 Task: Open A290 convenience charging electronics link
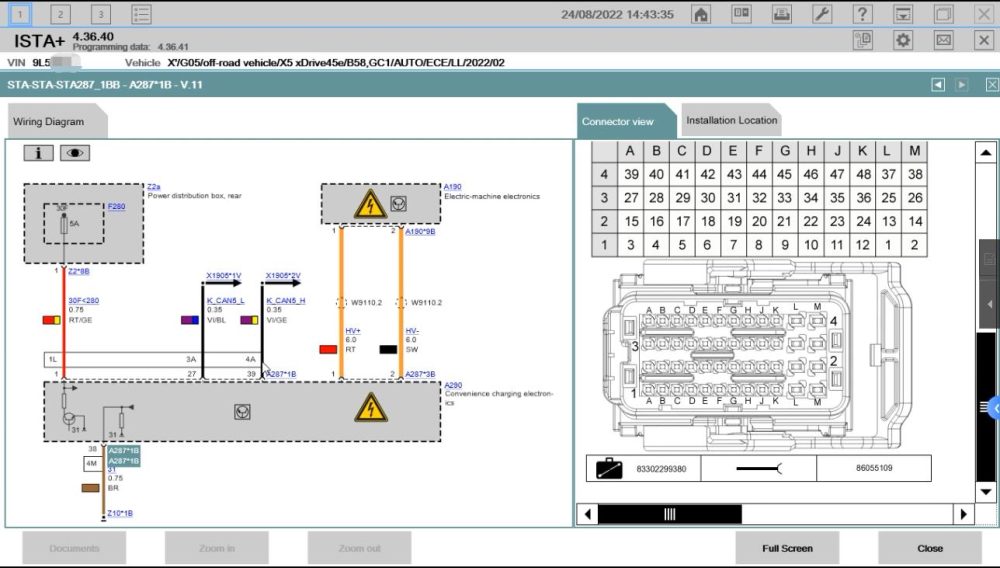453,385
